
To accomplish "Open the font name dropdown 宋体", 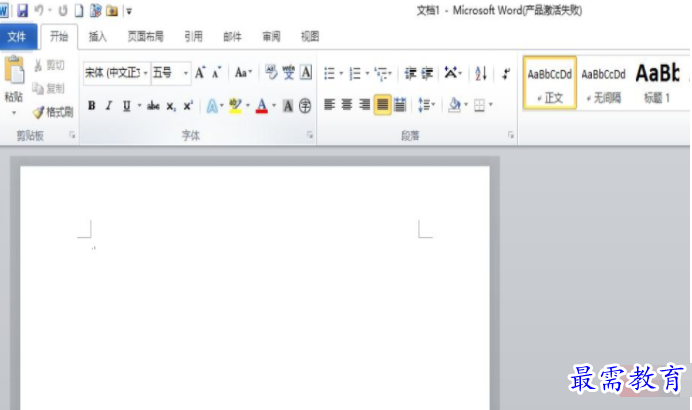I will pyautogui.click(x=145, y=73).
